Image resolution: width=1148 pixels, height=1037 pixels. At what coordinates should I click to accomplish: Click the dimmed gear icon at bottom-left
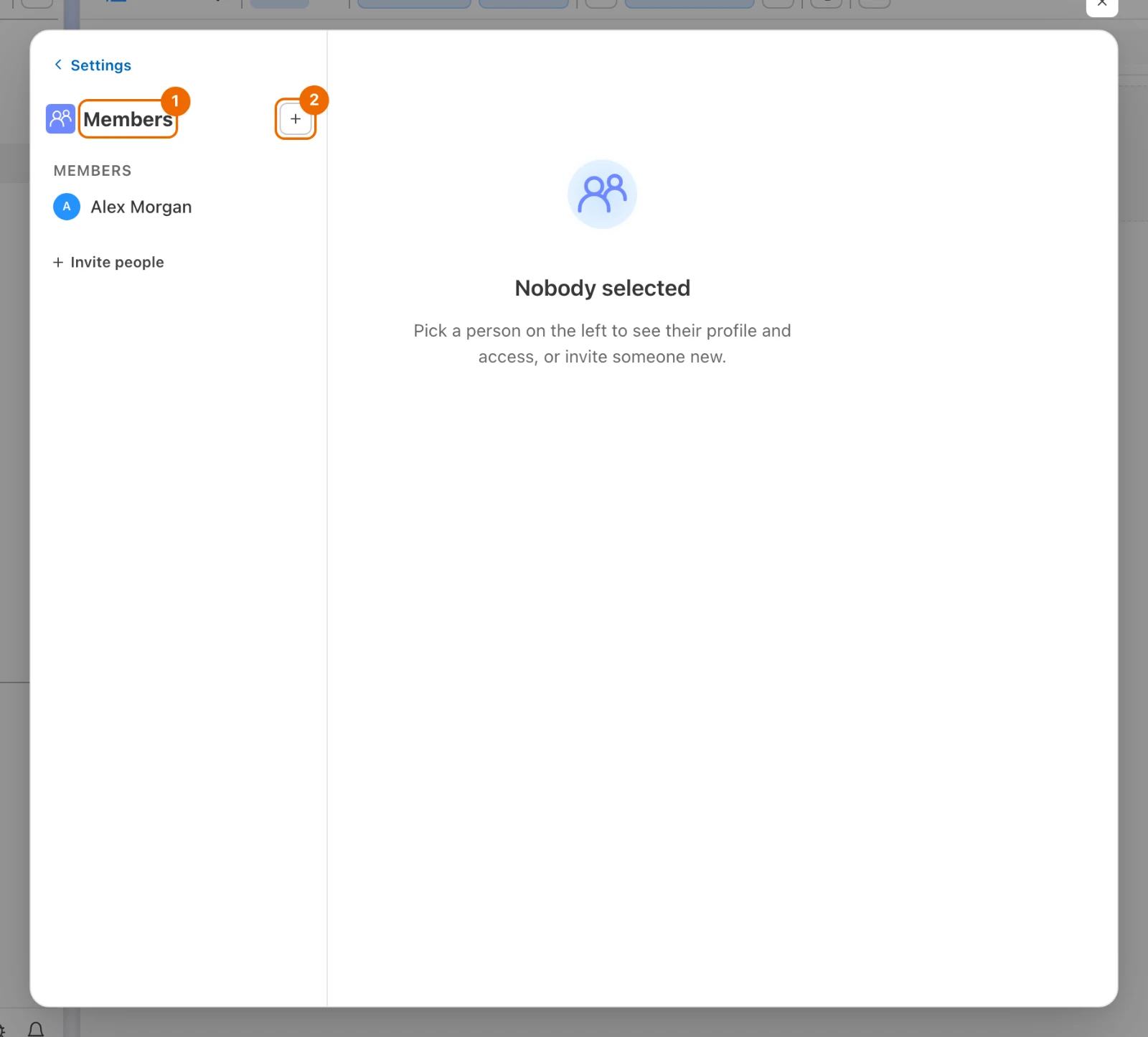(2, 1031)
